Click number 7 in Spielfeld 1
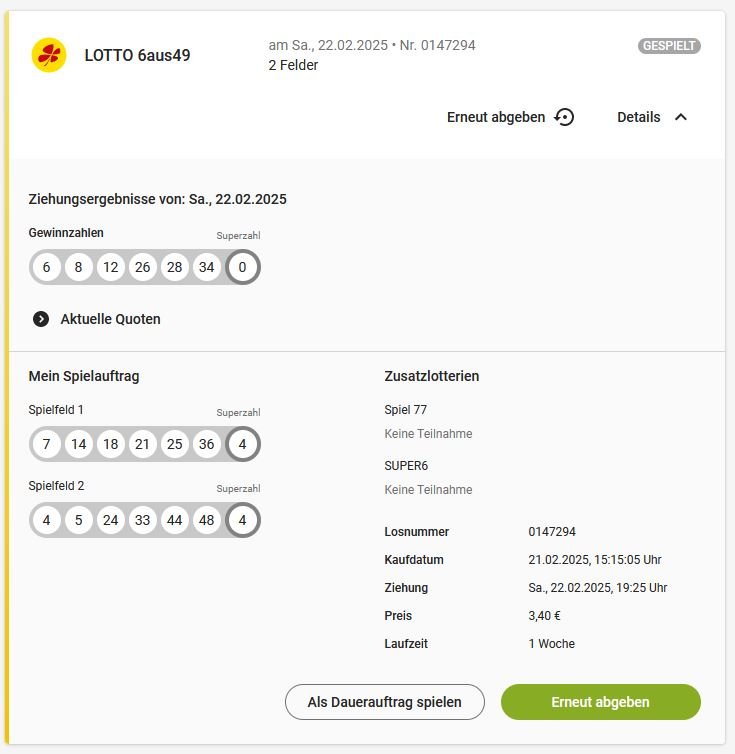This screenshot has height=754, width=735. pyautogui.click(x=46, y=444)
